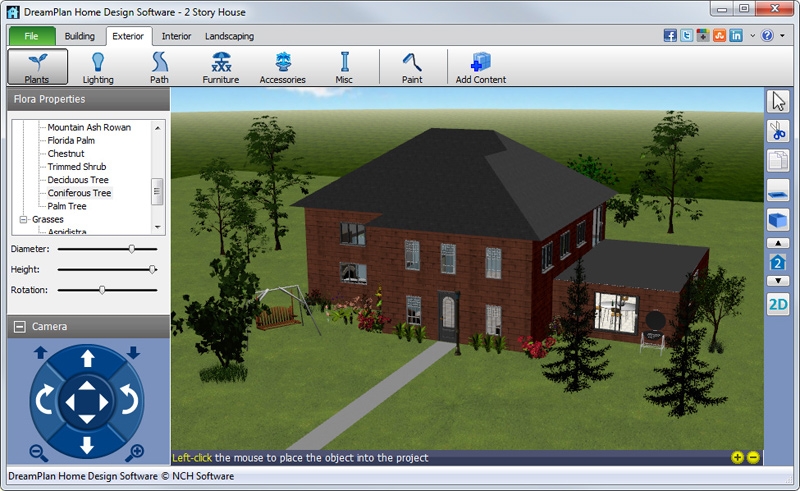
Task: Click the Add Content button
Action: click(481, 67)
